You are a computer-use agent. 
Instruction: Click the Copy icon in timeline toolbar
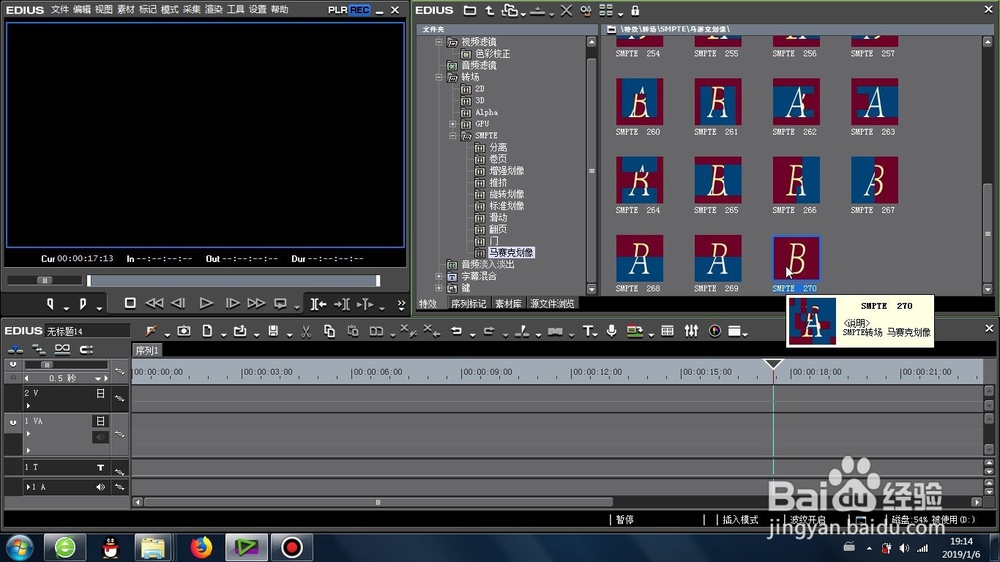(329, 330)
